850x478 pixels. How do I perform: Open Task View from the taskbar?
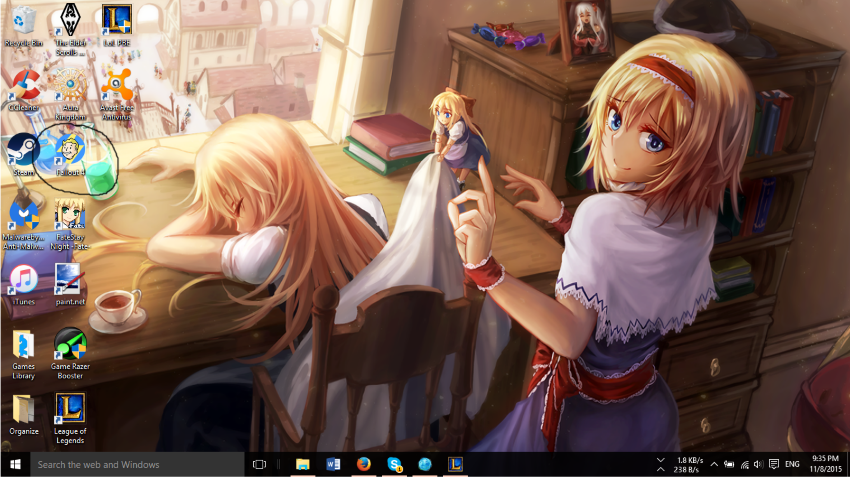pos(260,464)
